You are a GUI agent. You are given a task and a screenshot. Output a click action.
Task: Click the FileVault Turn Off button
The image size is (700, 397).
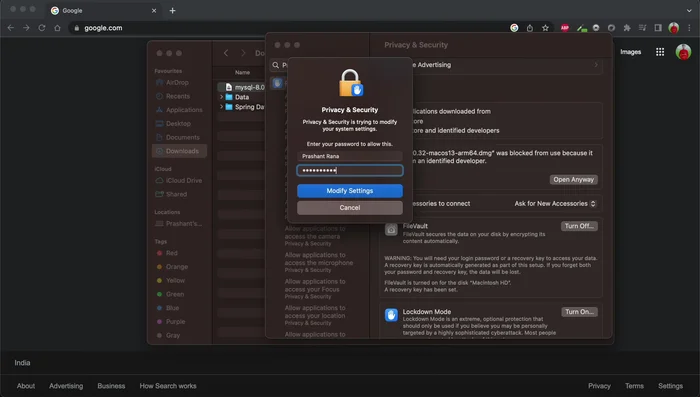tap(579, 226)
